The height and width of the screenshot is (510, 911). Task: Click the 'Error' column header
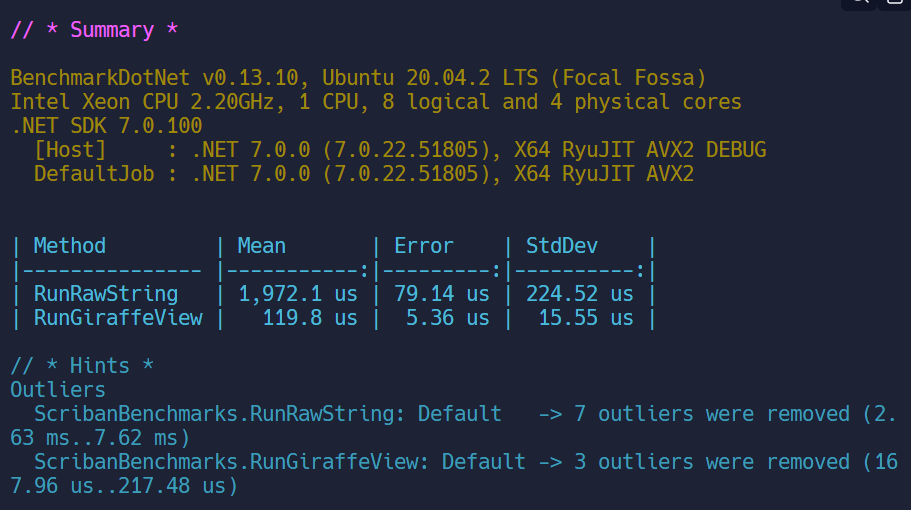click(424, 246)
